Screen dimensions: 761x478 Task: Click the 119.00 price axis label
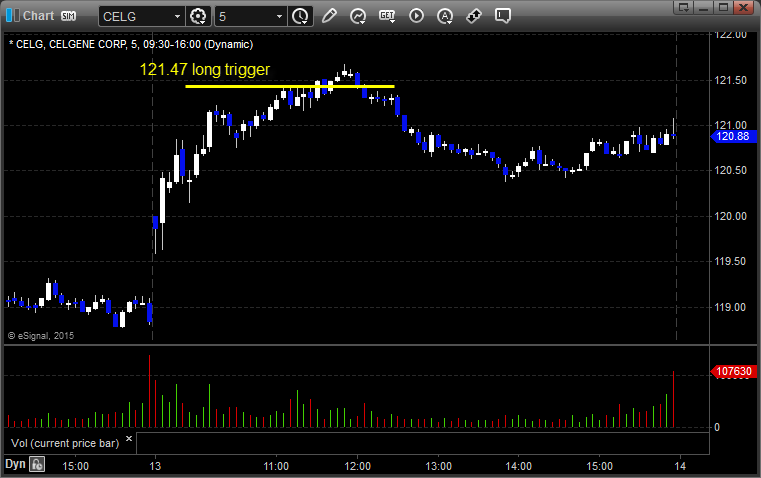pos(730,307)
